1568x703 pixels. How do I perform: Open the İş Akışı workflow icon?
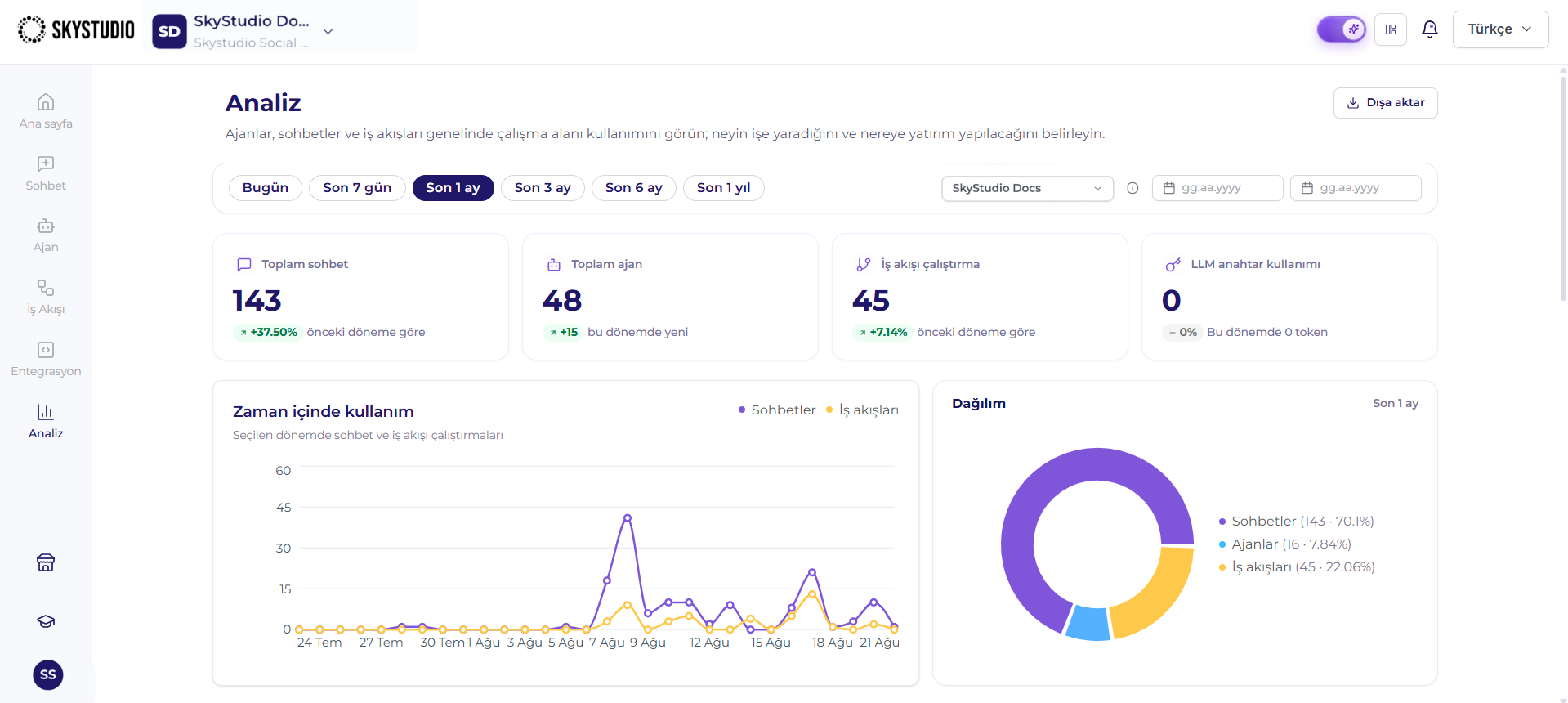pyautogui.click(x=46, y=288)
